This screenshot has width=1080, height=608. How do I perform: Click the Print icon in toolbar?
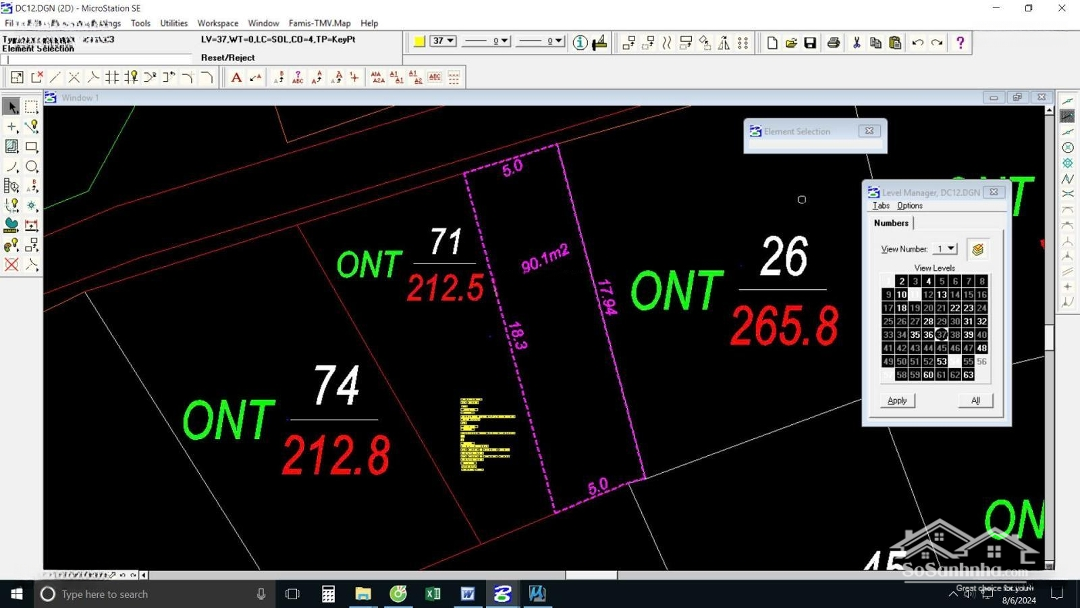(x=833, y=43)
